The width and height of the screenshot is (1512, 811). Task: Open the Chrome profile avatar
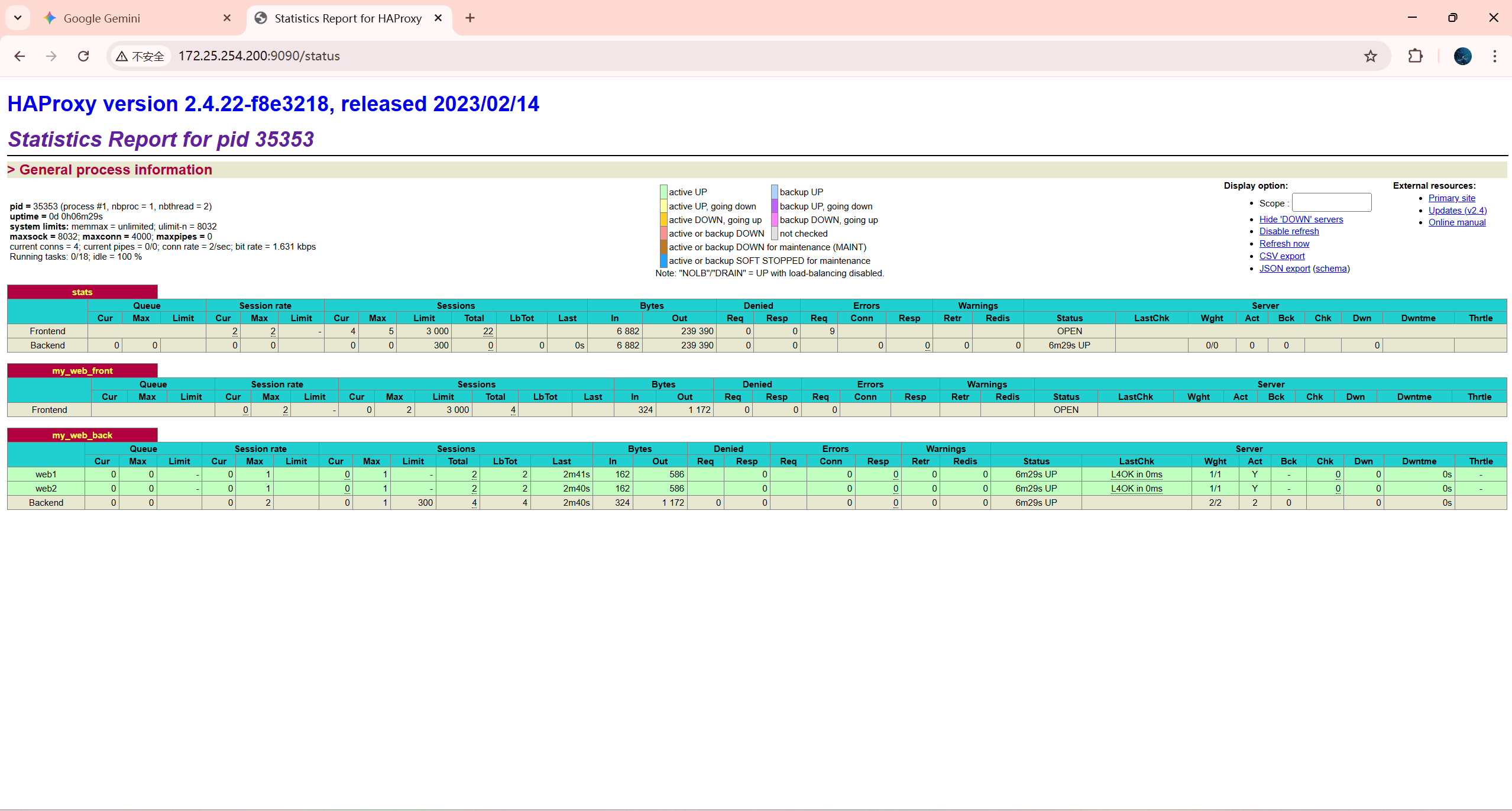[x=1462, y=56]
